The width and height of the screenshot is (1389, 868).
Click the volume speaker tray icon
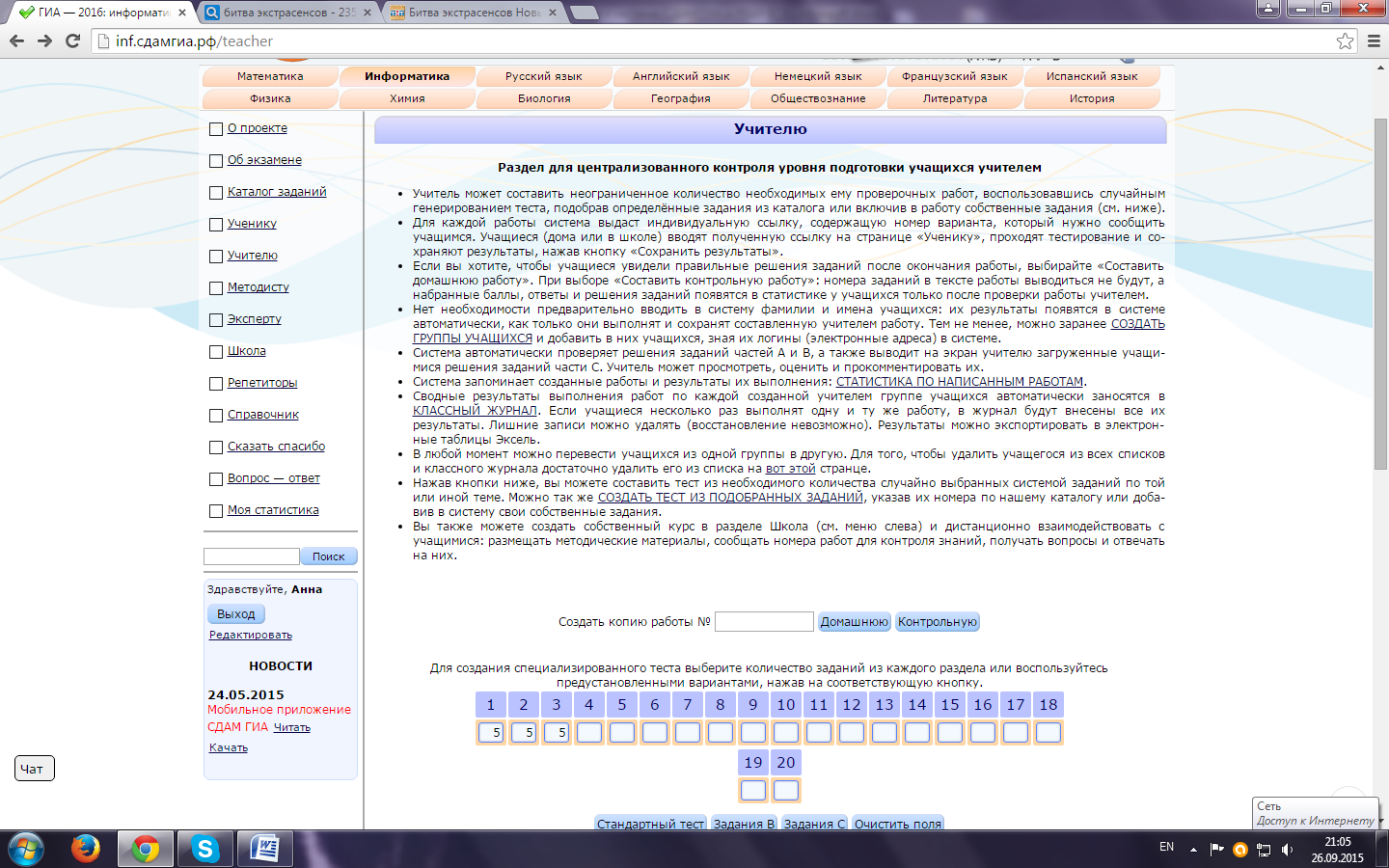coord(1287,850)
